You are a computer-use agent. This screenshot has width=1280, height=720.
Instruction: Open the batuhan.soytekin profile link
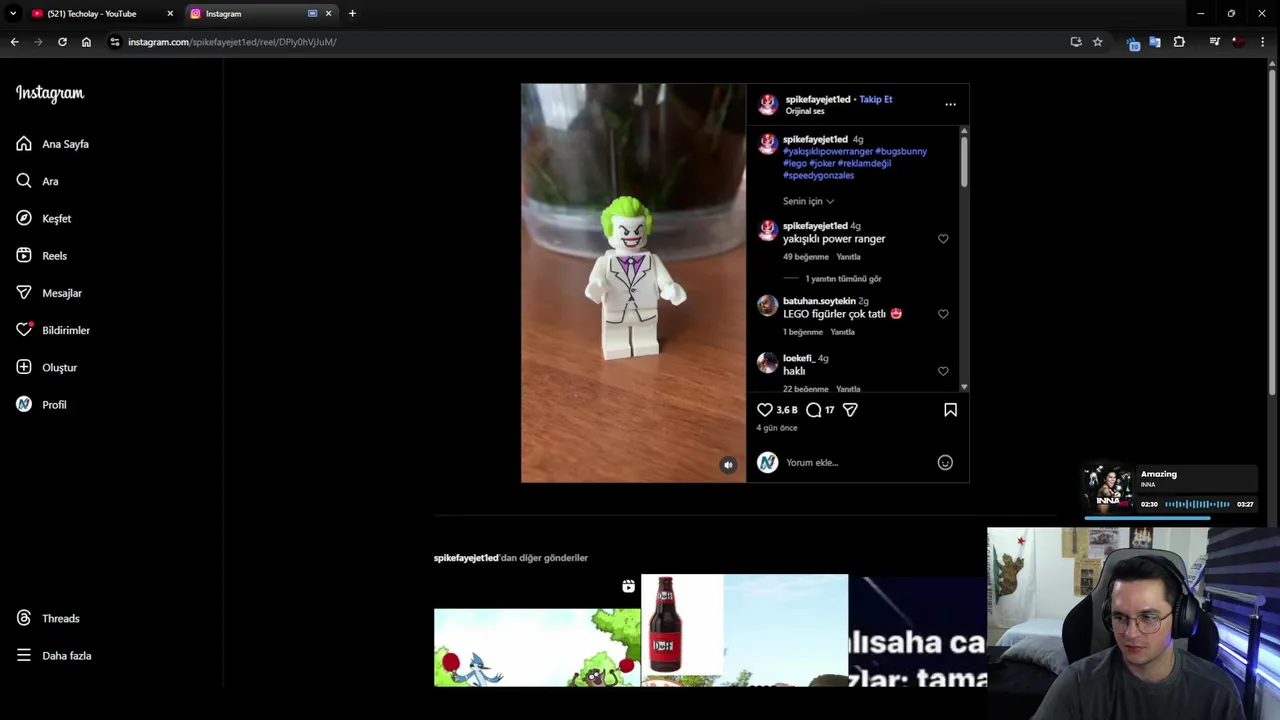click(819, 301)
